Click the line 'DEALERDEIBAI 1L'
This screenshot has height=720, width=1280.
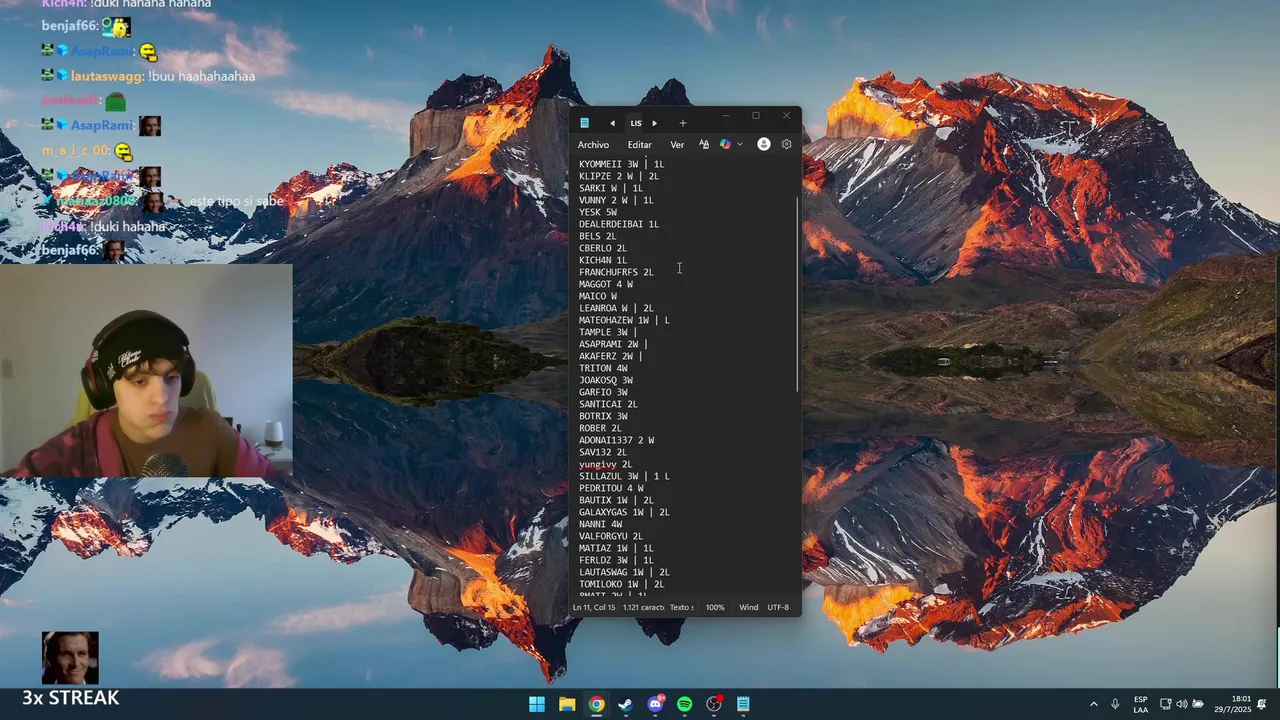(619, 224)
